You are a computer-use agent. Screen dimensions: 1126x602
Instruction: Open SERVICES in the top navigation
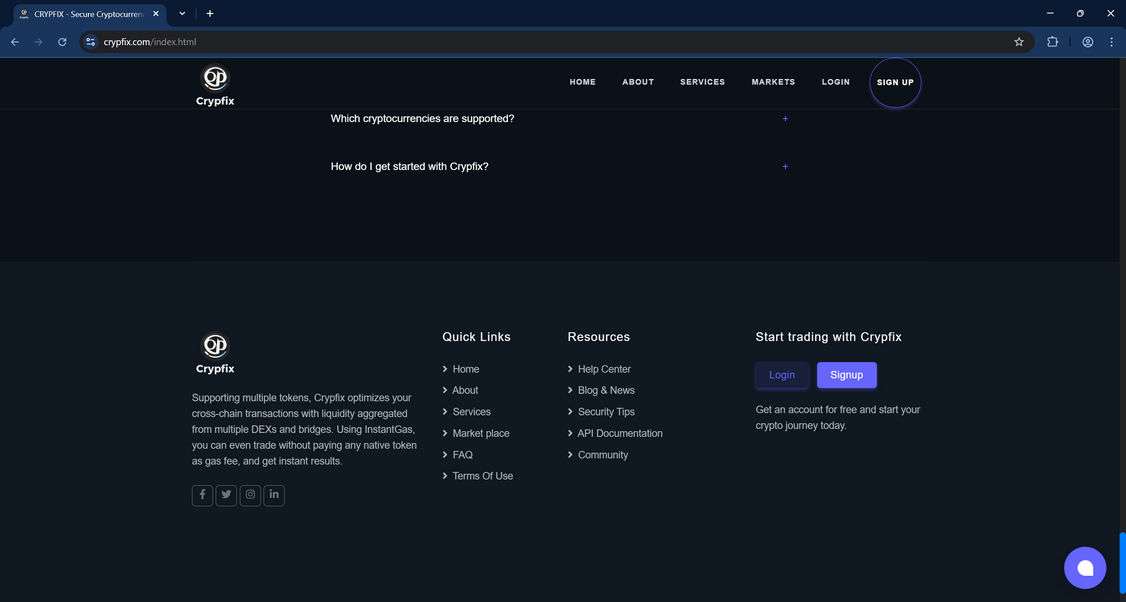pyautogui.click(x=702, y=82)
